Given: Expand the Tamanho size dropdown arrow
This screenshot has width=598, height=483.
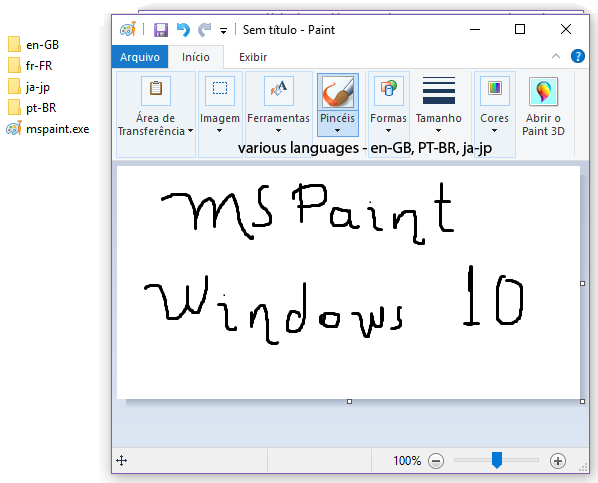Looking at the screenshot, I should 439,131.
